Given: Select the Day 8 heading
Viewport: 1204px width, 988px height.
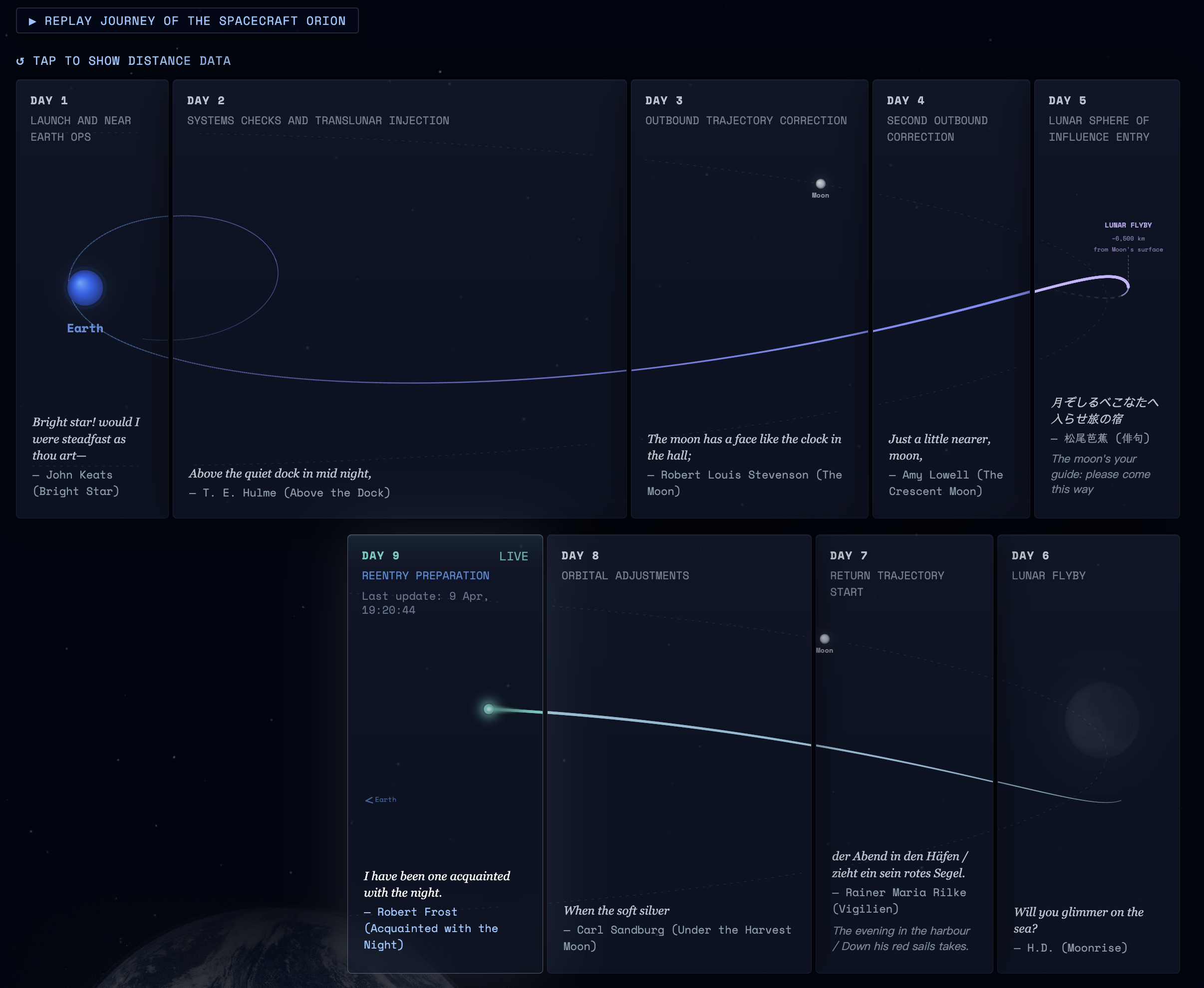Looking at the screenshot, I should (580, 556).
